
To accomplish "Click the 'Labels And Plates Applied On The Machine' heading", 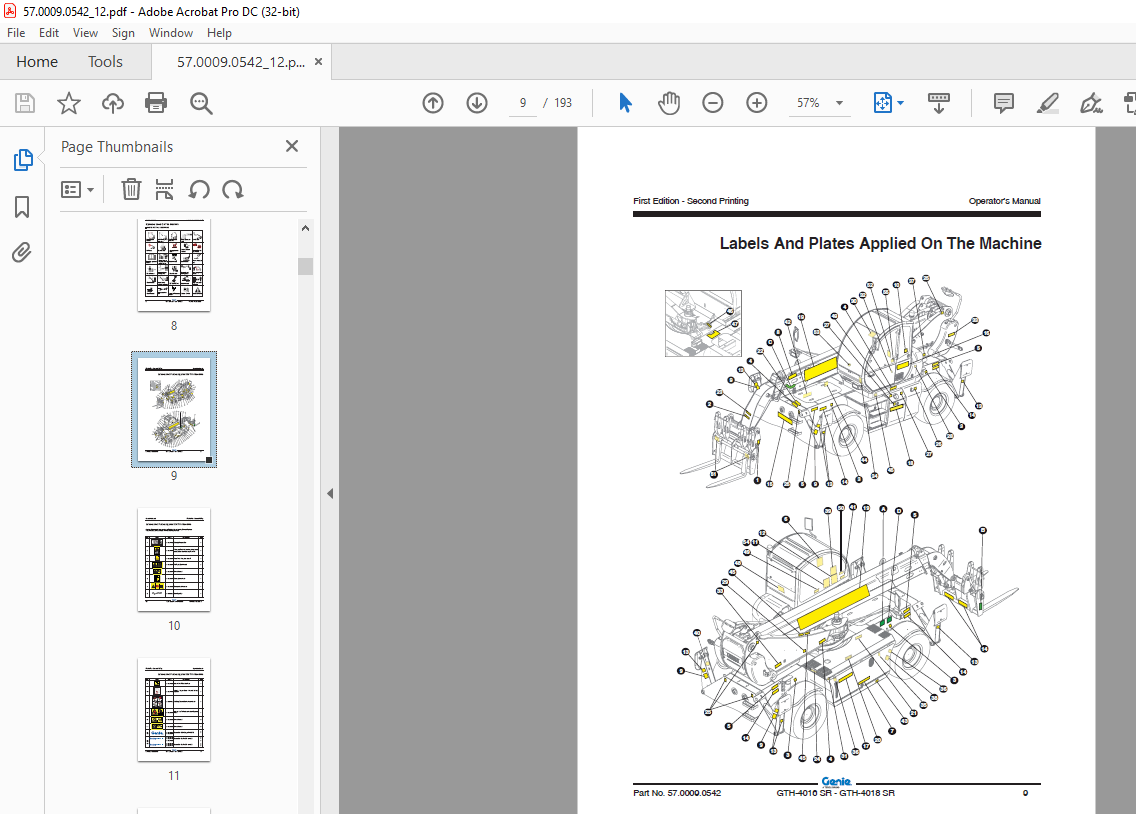I will coord(880,243).
